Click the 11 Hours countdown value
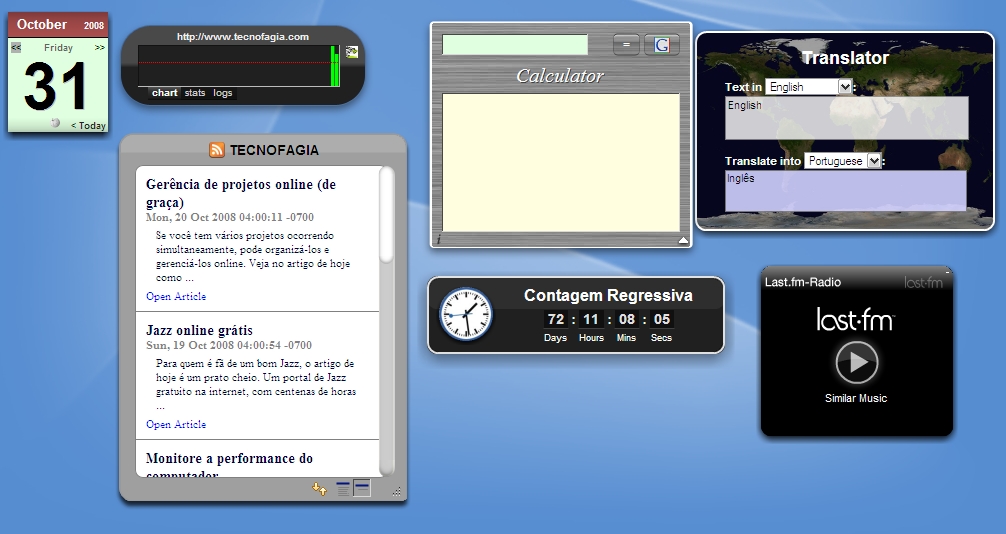Image resolution: width=1006 pixels, height=534 pixels. click(x=591, y=319)
